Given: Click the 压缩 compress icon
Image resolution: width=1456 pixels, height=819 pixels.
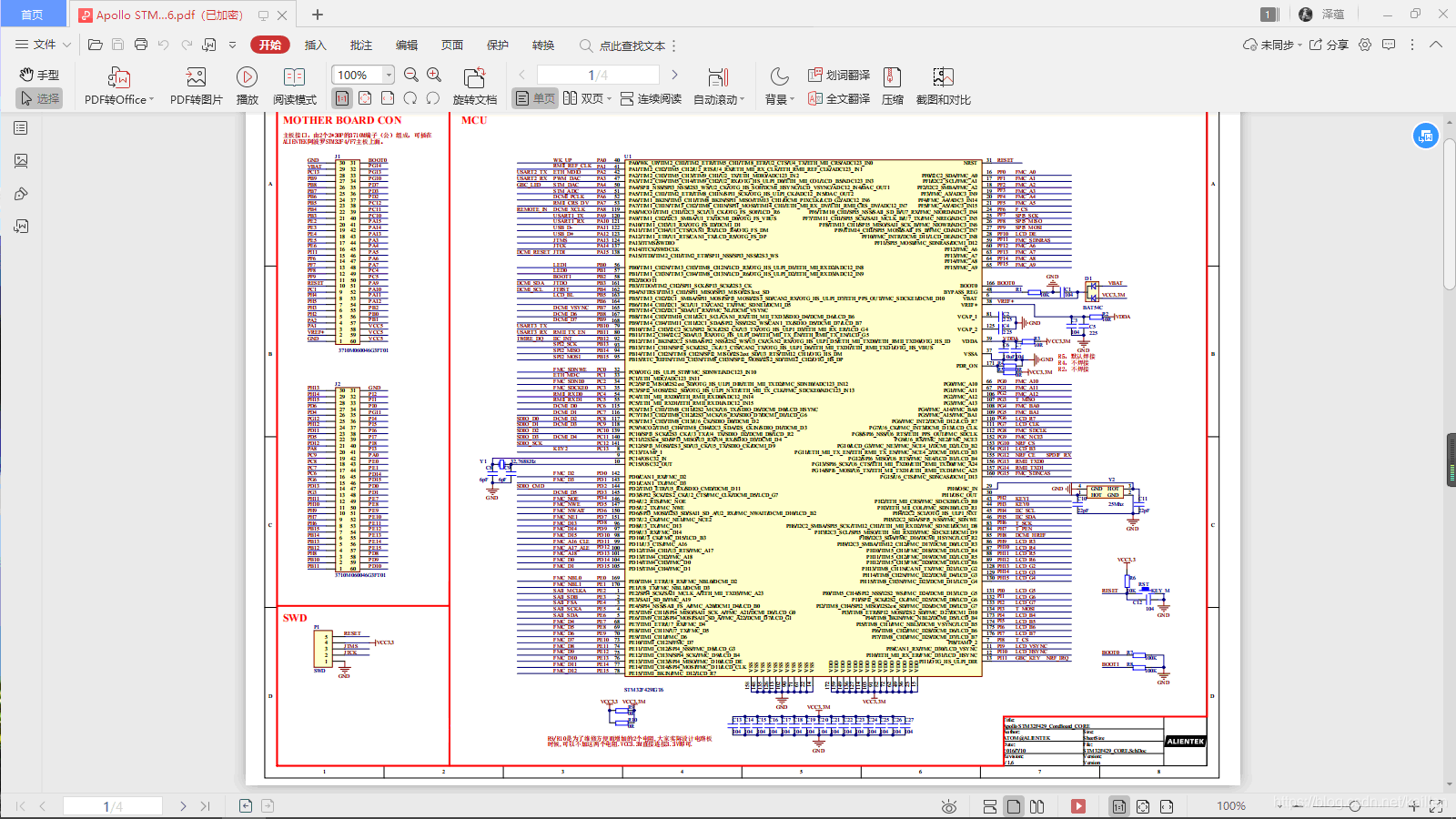Looking at the screenshot, I should (x=892, y=77).
